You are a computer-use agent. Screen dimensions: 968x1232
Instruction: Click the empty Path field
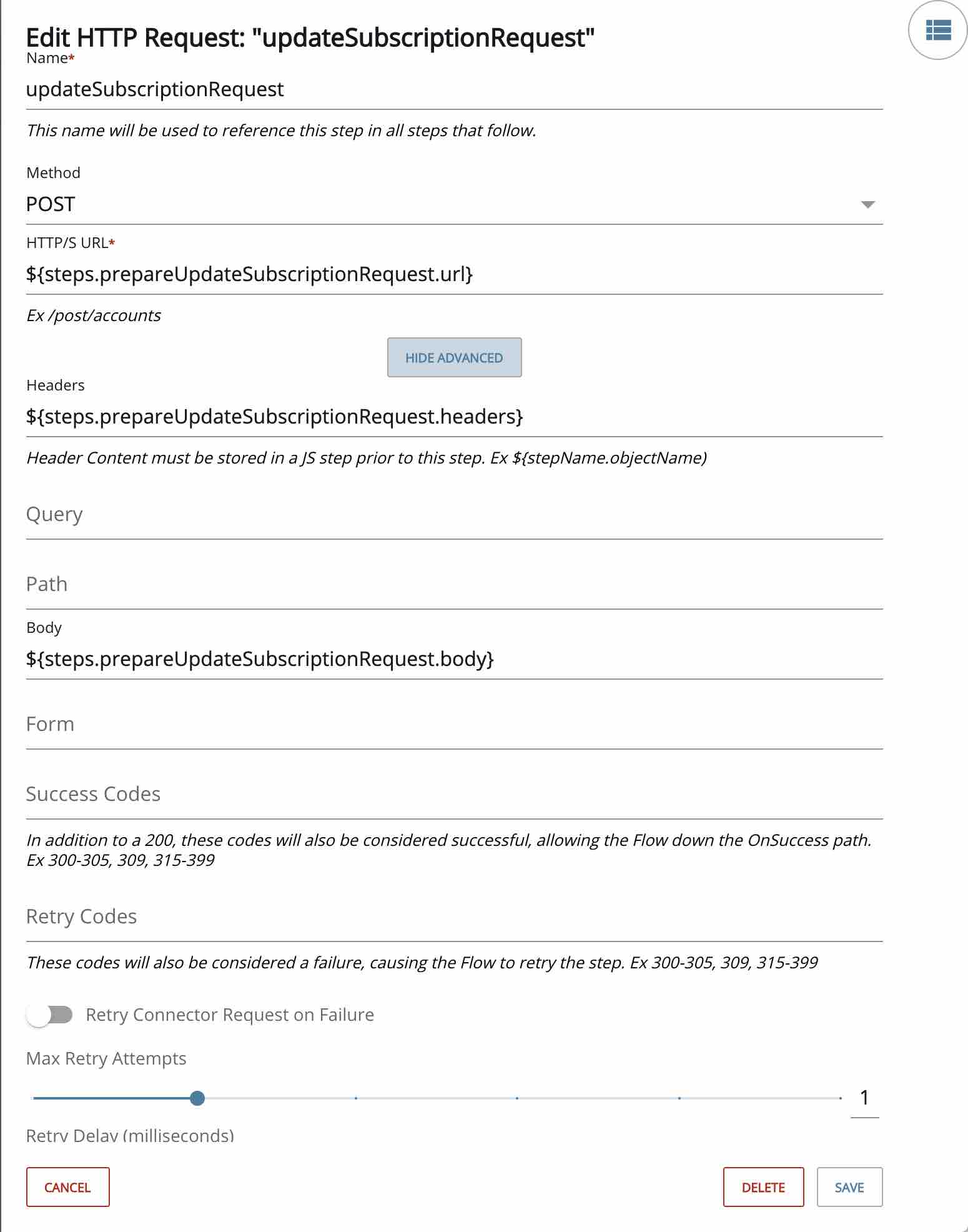454,585
